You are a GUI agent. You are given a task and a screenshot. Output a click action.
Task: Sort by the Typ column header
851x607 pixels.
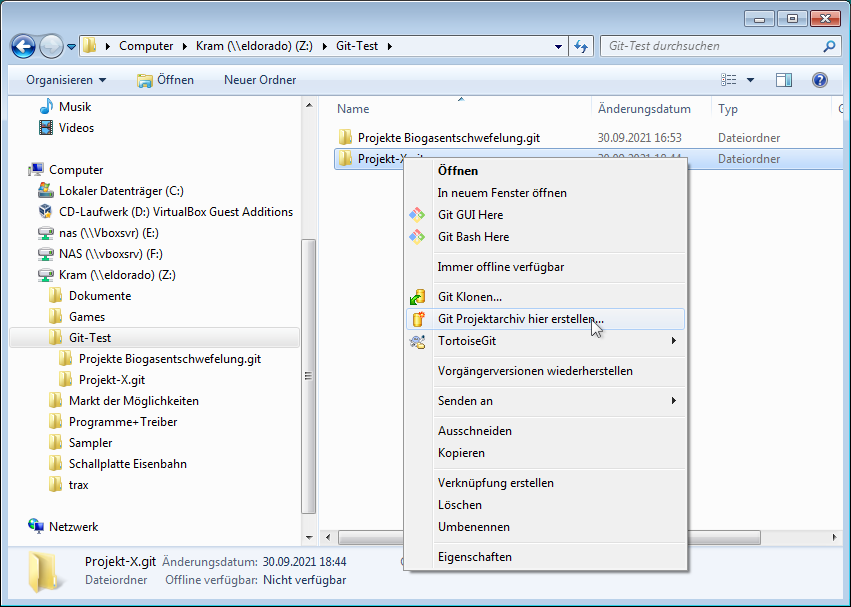click(x=728, y=109)
